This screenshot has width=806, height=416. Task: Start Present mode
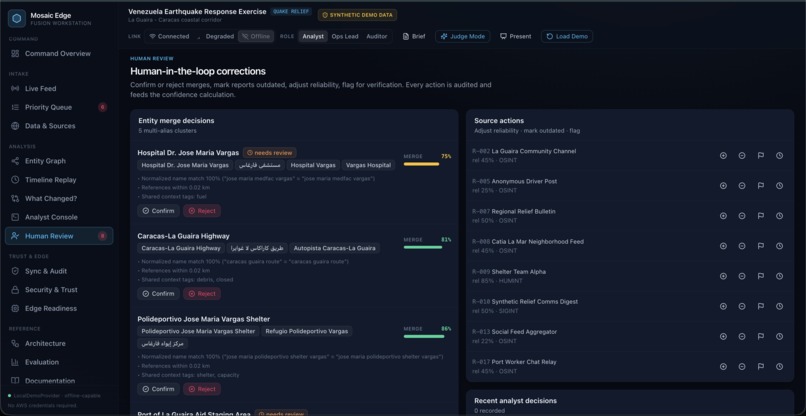point(516,37)
